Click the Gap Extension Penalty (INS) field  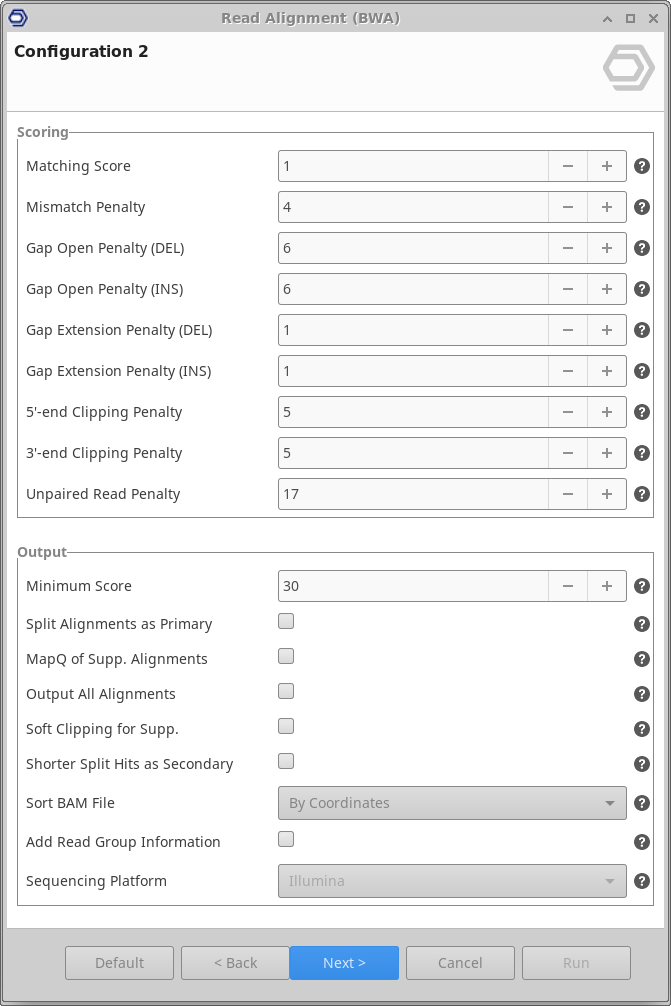tap(413, 371)
